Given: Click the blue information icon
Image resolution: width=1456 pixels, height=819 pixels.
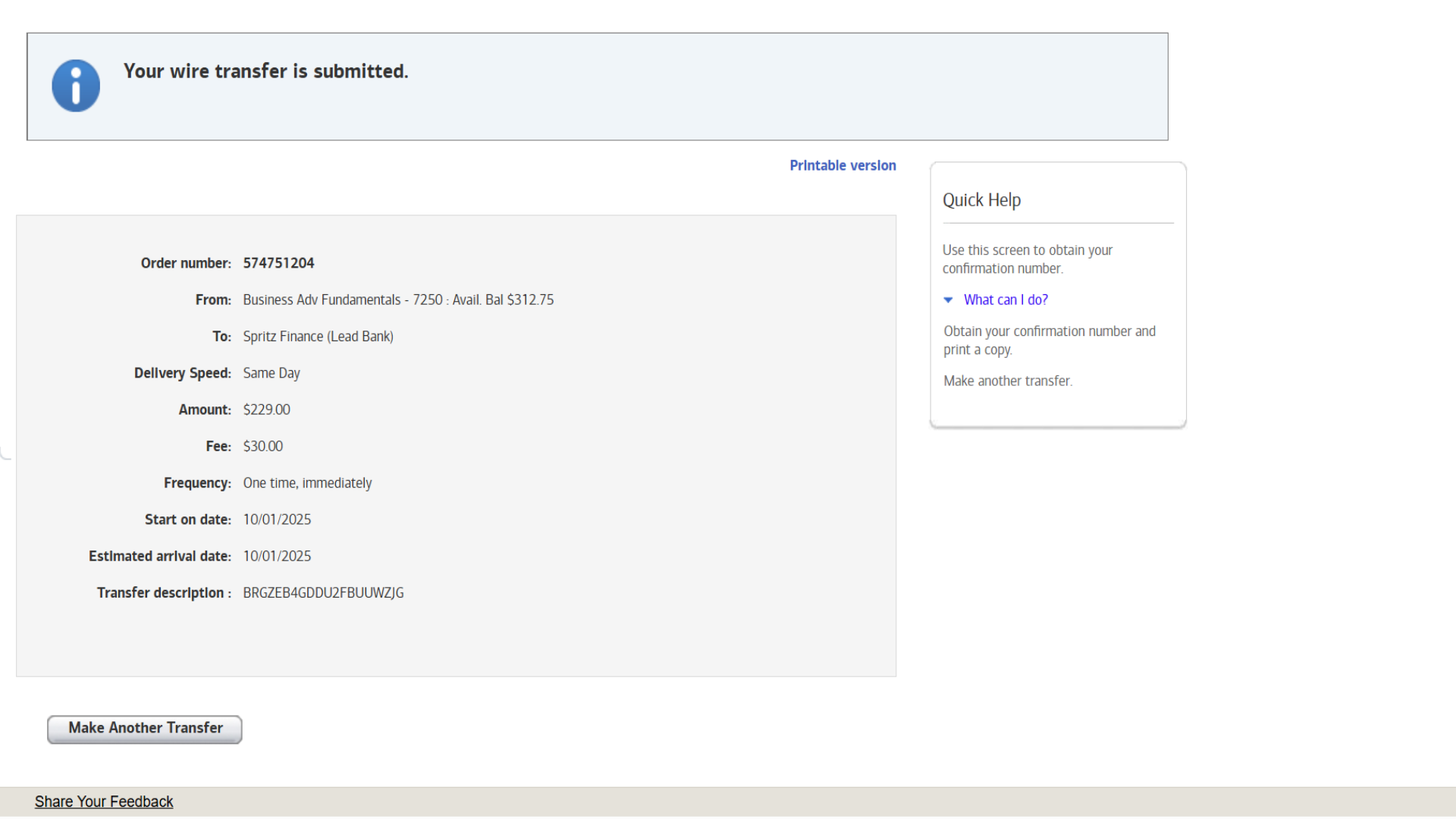Looking at the screenshot, I should [76, 86].
